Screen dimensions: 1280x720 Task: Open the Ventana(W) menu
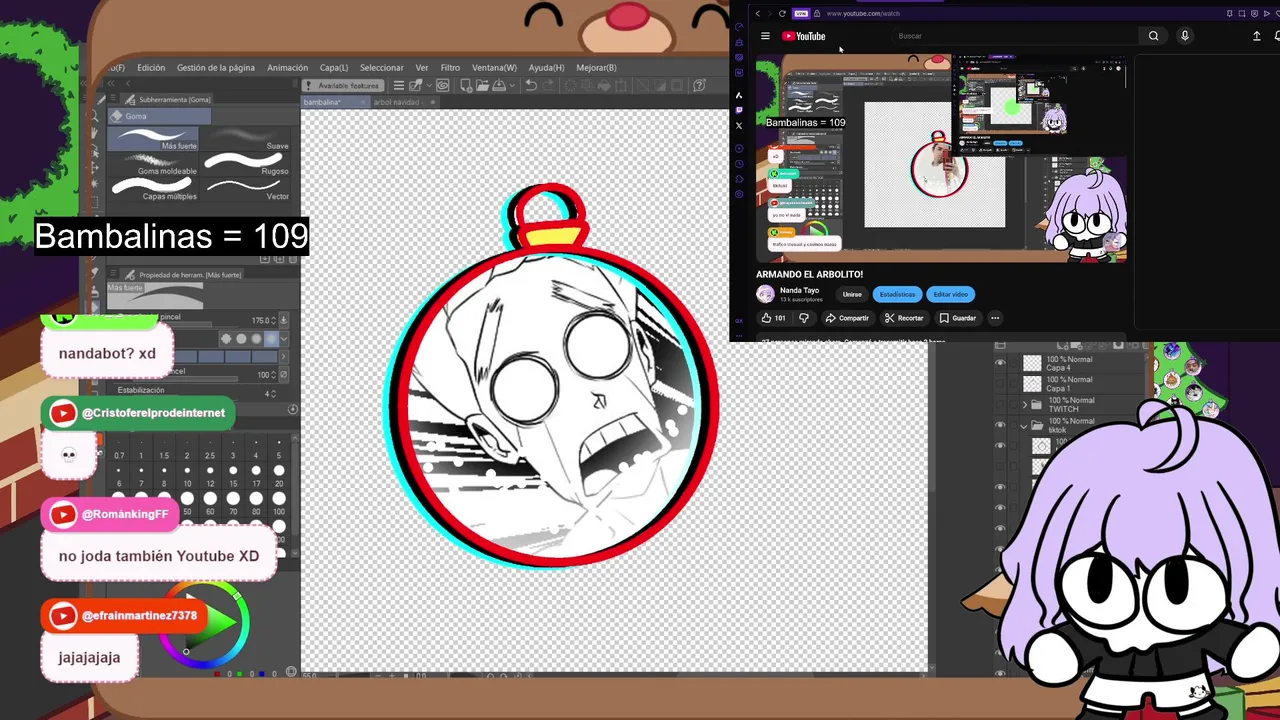point(494,68)
